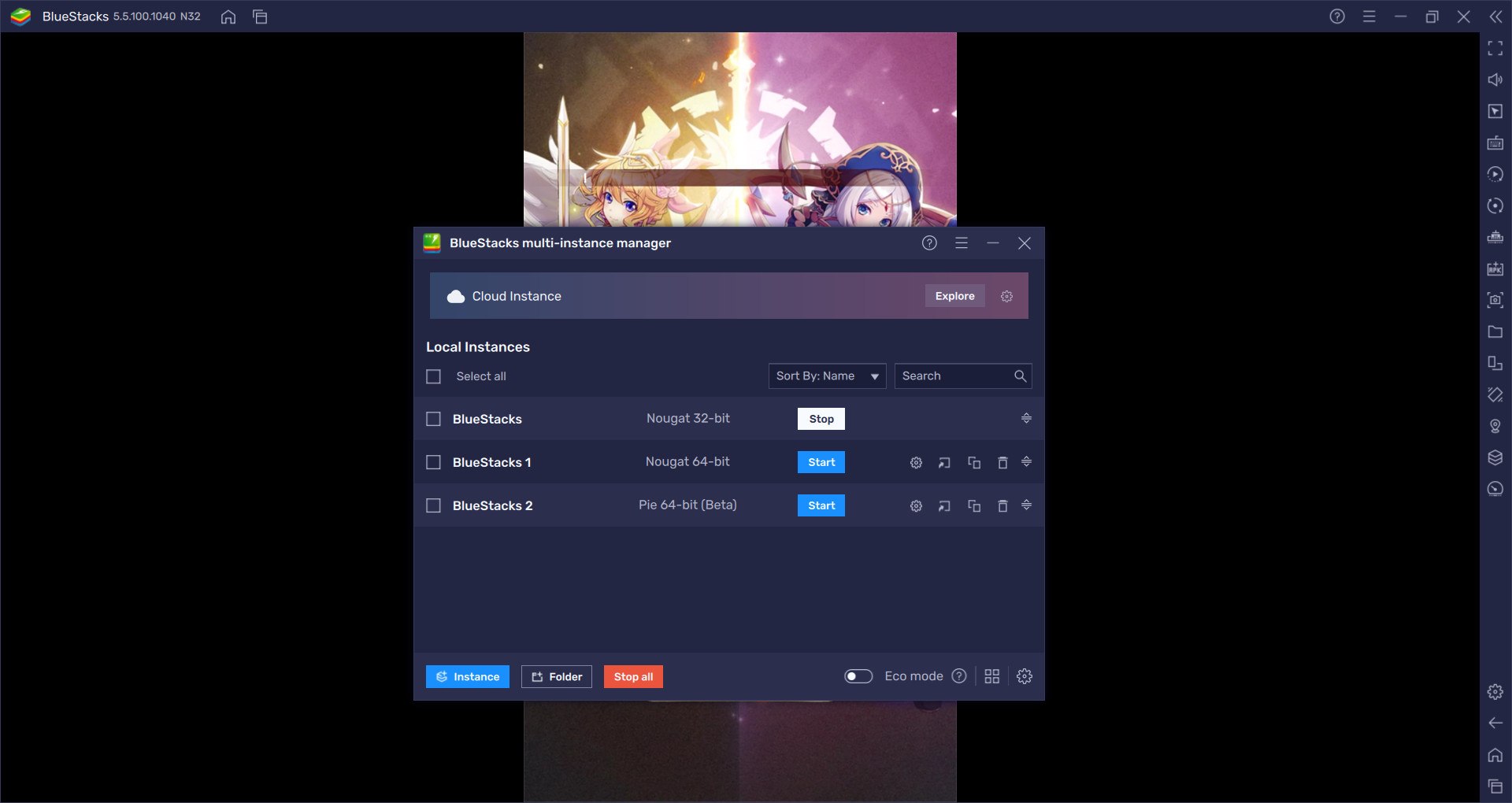This screenshot has width=1512, height=803.
Task: Click the Explore button for Cloud Instance
Action: click(955, 296)
